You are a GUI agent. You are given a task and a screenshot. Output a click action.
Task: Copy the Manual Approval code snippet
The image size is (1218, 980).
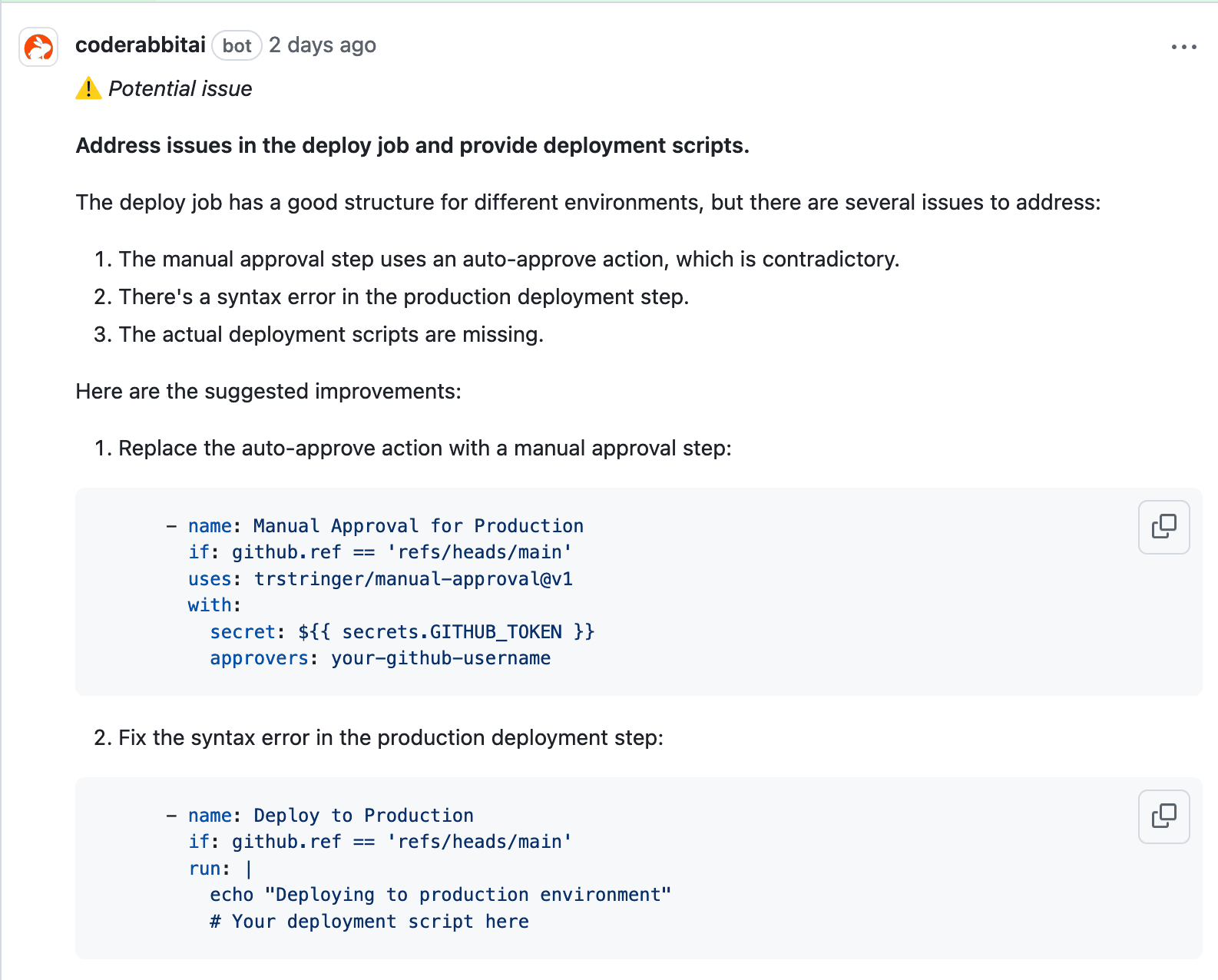pyautogui.click(x=1163, y=527)
